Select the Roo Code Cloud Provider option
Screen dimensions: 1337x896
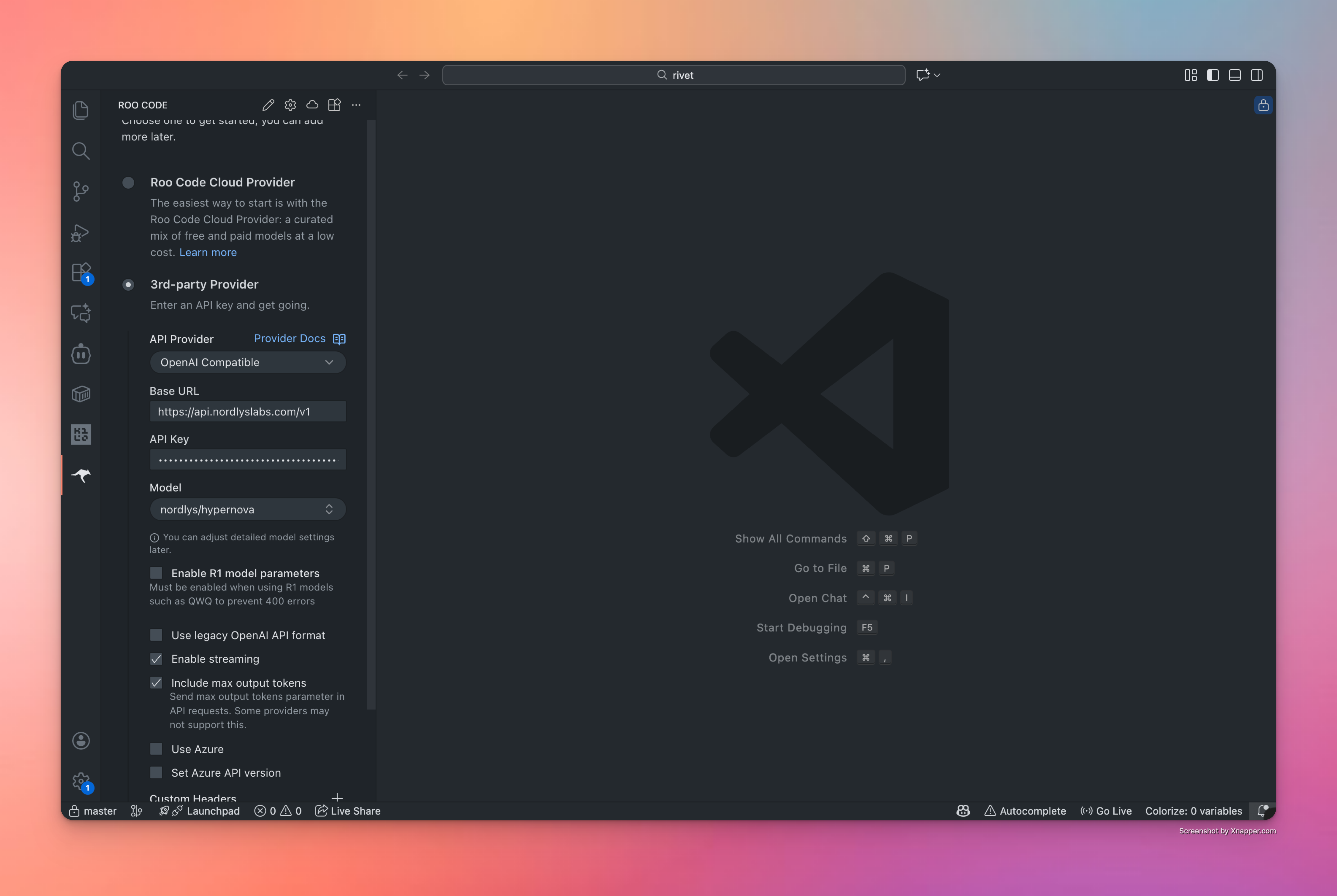click(128, 182)
